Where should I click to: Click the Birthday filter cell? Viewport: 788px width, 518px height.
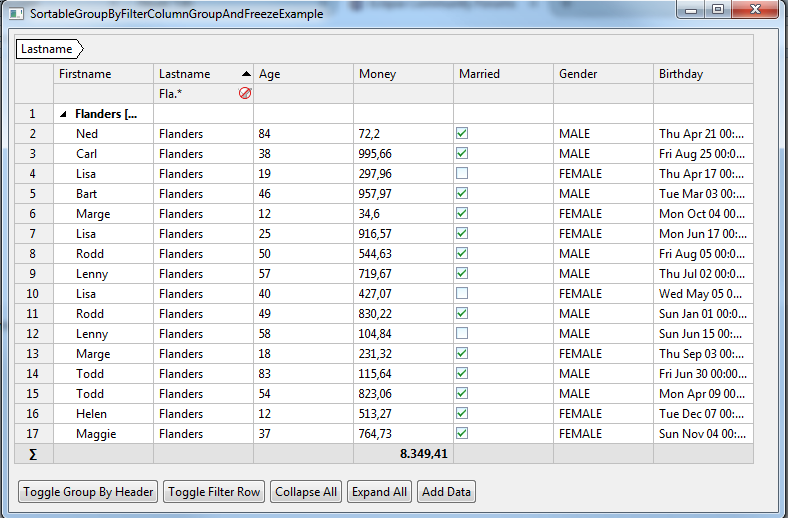click(704, 93)
